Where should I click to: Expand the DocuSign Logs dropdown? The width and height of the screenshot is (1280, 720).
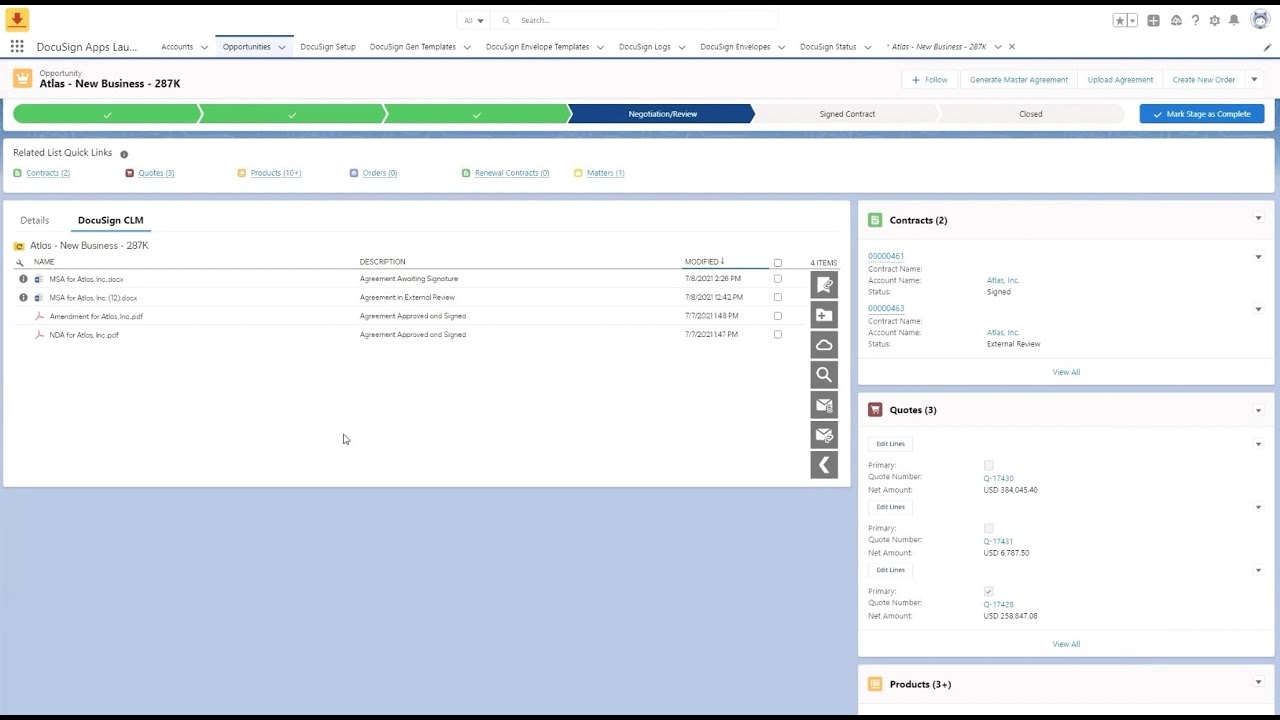[682, 47]
